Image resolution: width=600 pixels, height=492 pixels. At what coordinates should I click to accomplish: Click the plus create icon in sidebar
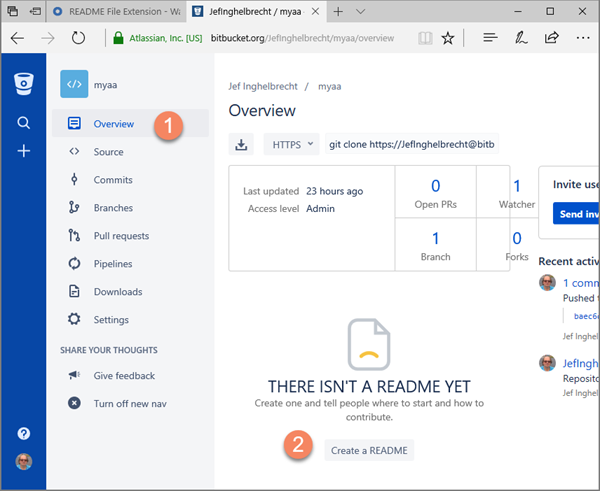pos(24,151)
